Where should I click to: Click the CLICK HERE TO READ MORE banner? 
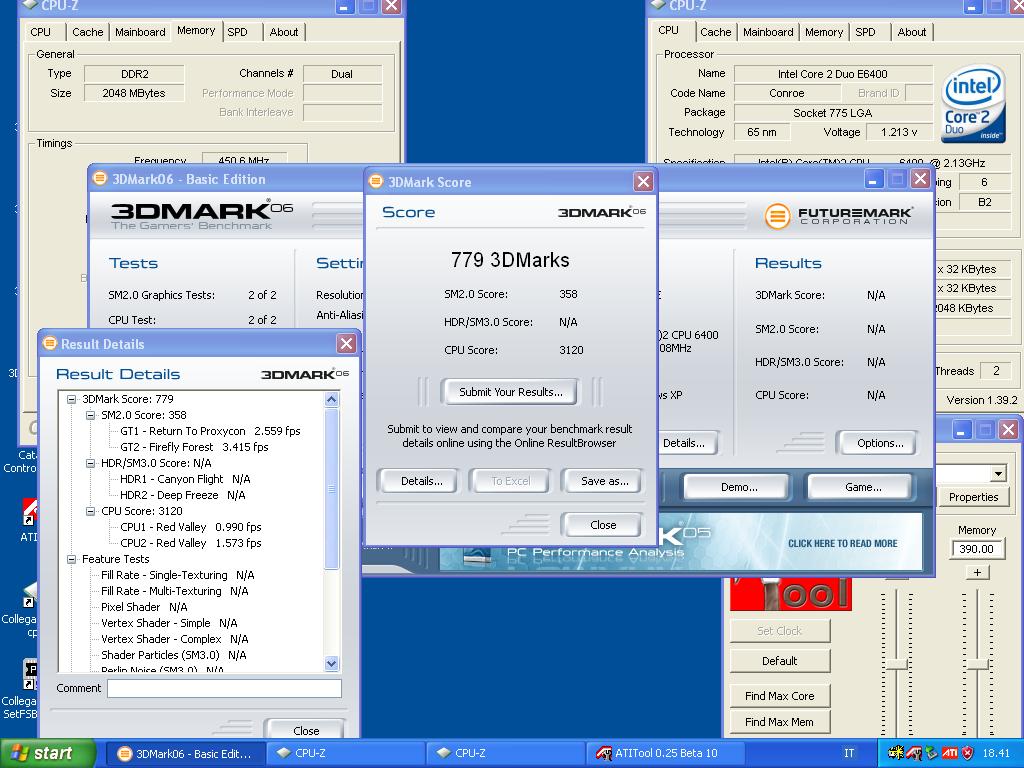pyautogui.click(x=842, y=543)
